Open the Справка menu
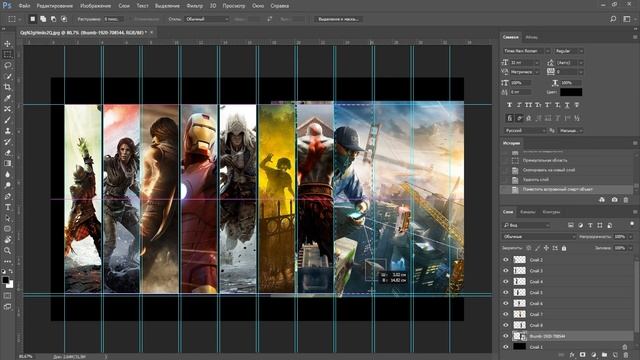Screen dimensions: 640x360 [279, 6]
